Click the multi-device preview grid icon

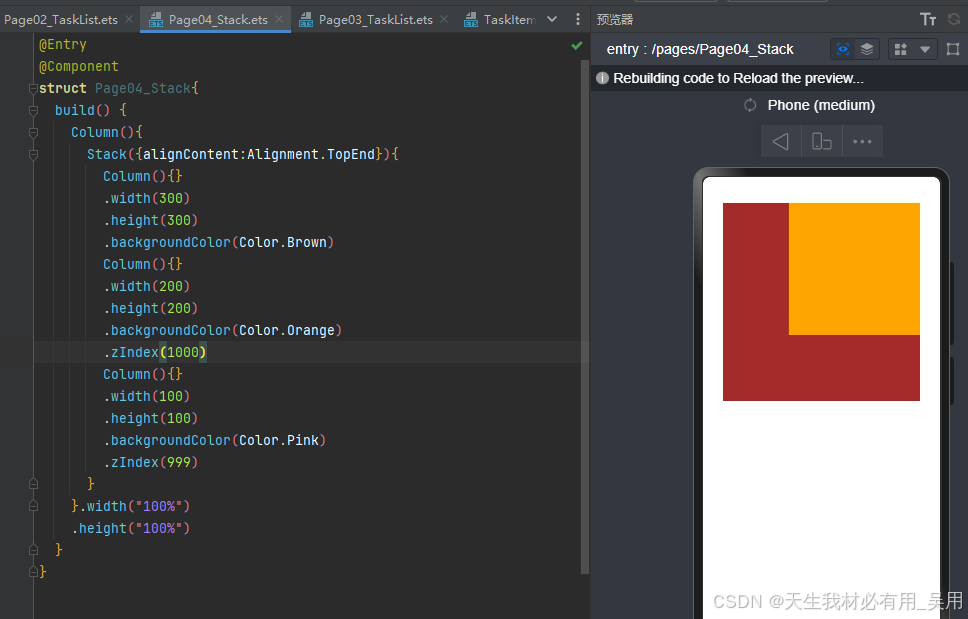point(901,49)
